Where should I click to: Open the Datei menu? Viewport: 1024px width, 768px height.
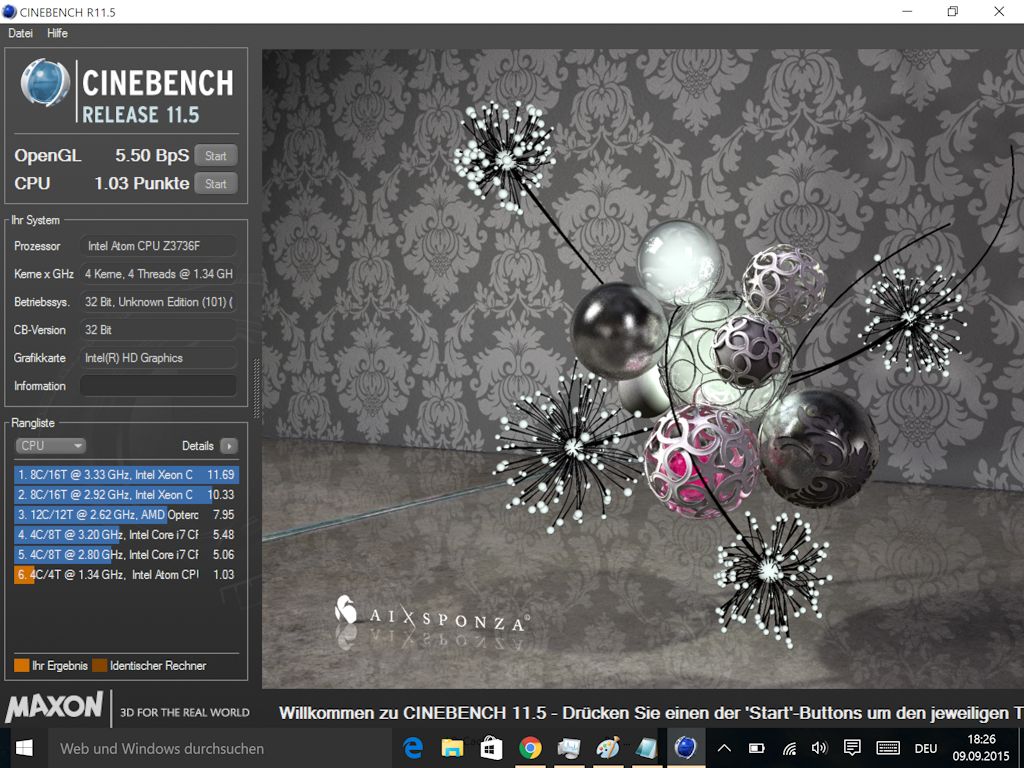click(x=20, y=33)
